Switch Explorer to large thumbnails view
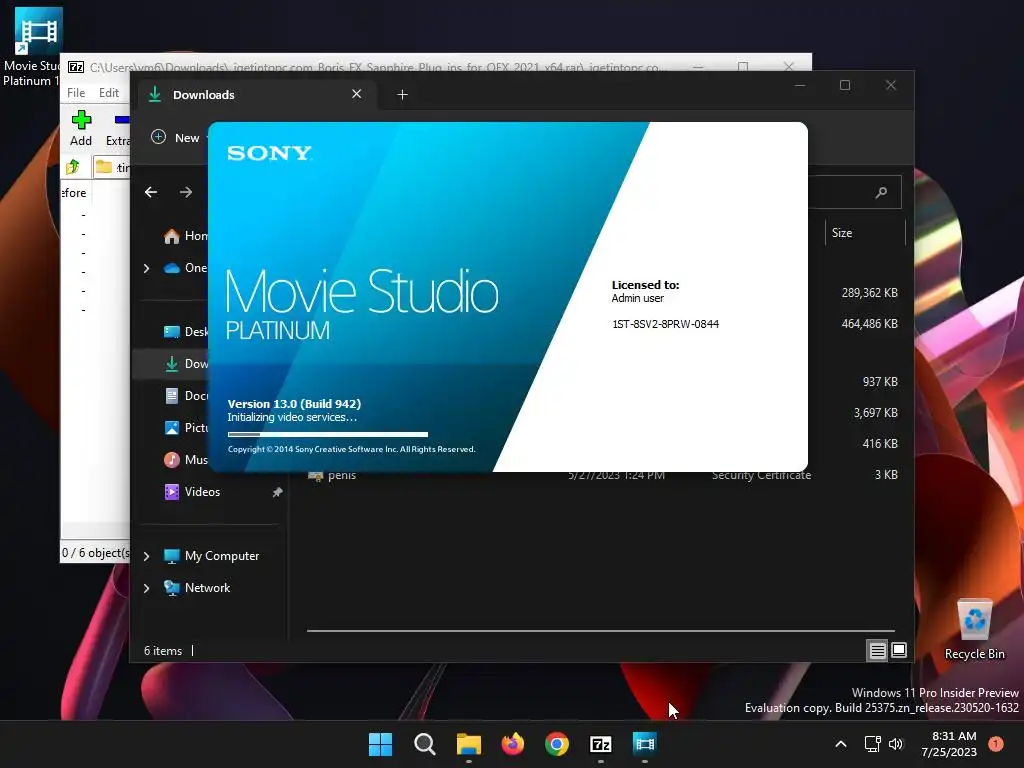This screenshot has width=1024, height=768. 899,650
